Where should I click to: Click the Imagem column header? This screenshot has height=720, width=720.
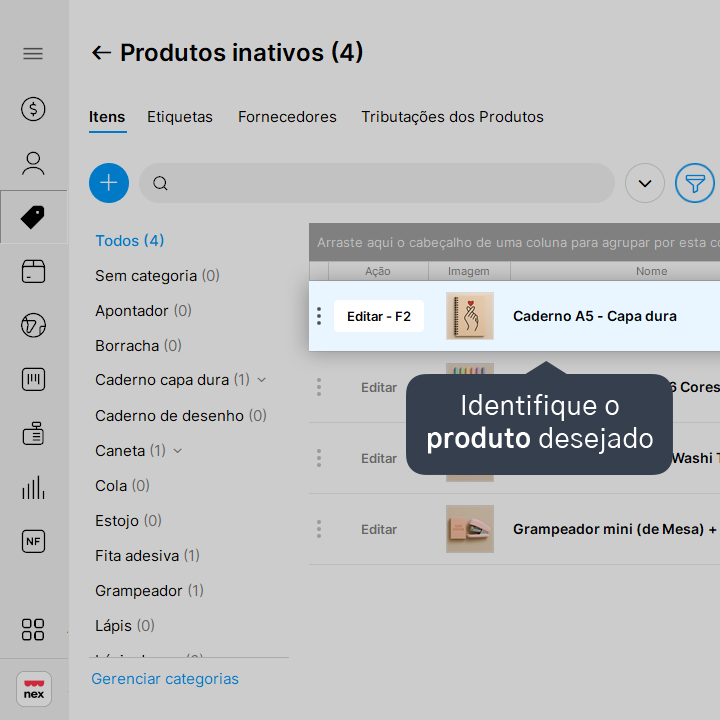point(469,271)
